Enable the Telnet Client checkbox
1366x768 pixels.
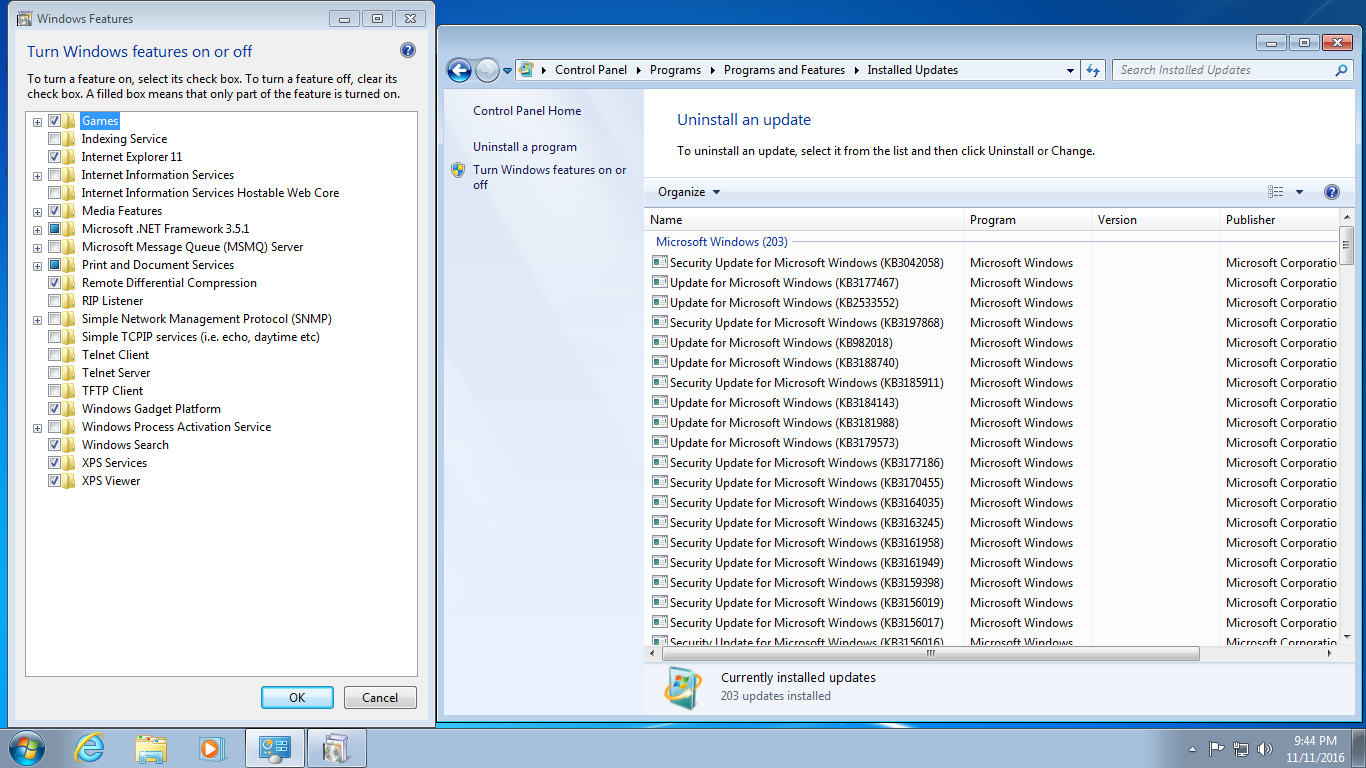tap(54, 355)
